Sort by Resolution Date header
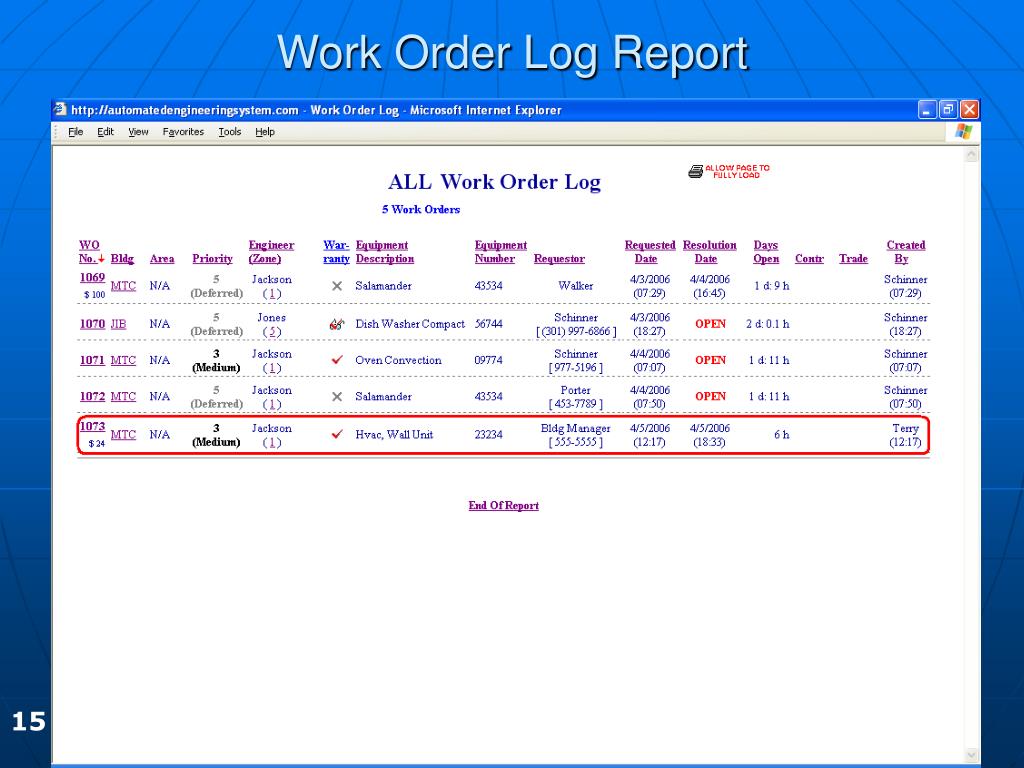The height and width of the screenshot is (768, 1024). tap(709, 252)
